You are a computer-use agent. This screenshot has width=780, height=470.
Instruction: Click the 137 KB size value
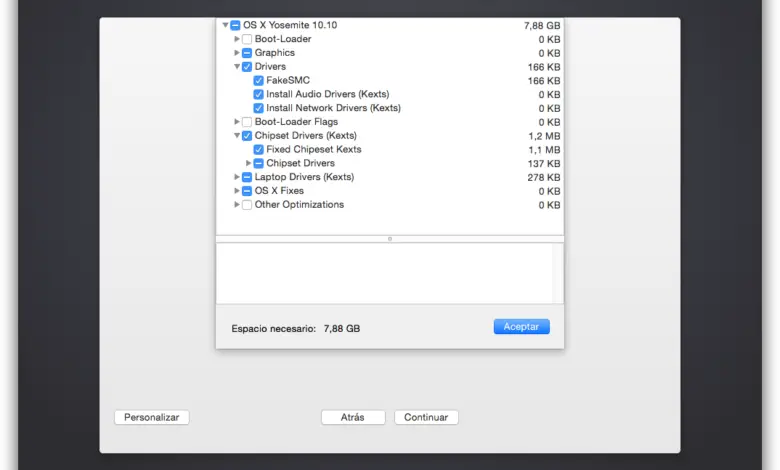tap(544, 164)
